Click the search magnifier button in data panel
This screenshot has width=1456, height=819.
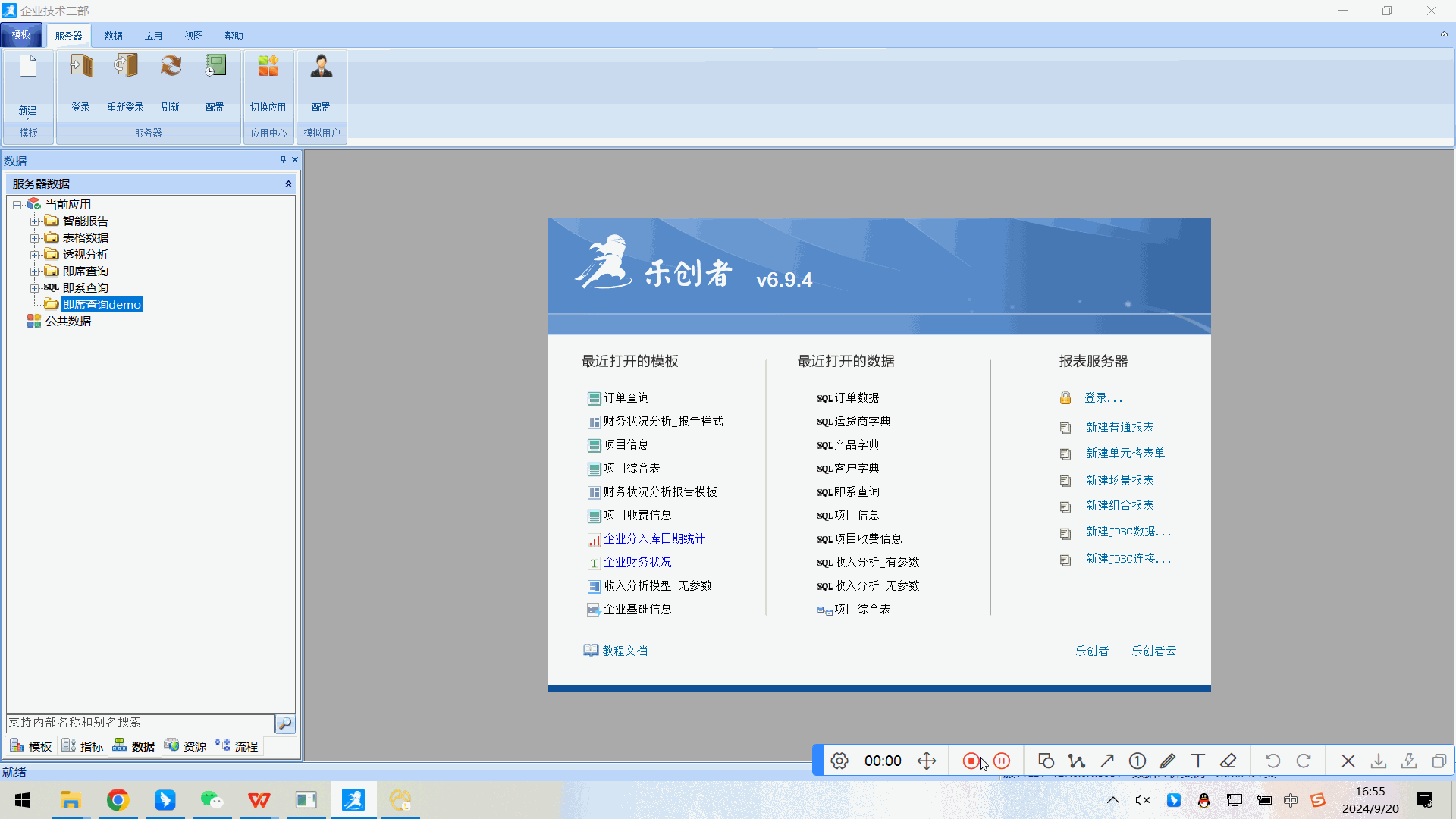click(285, 723)
